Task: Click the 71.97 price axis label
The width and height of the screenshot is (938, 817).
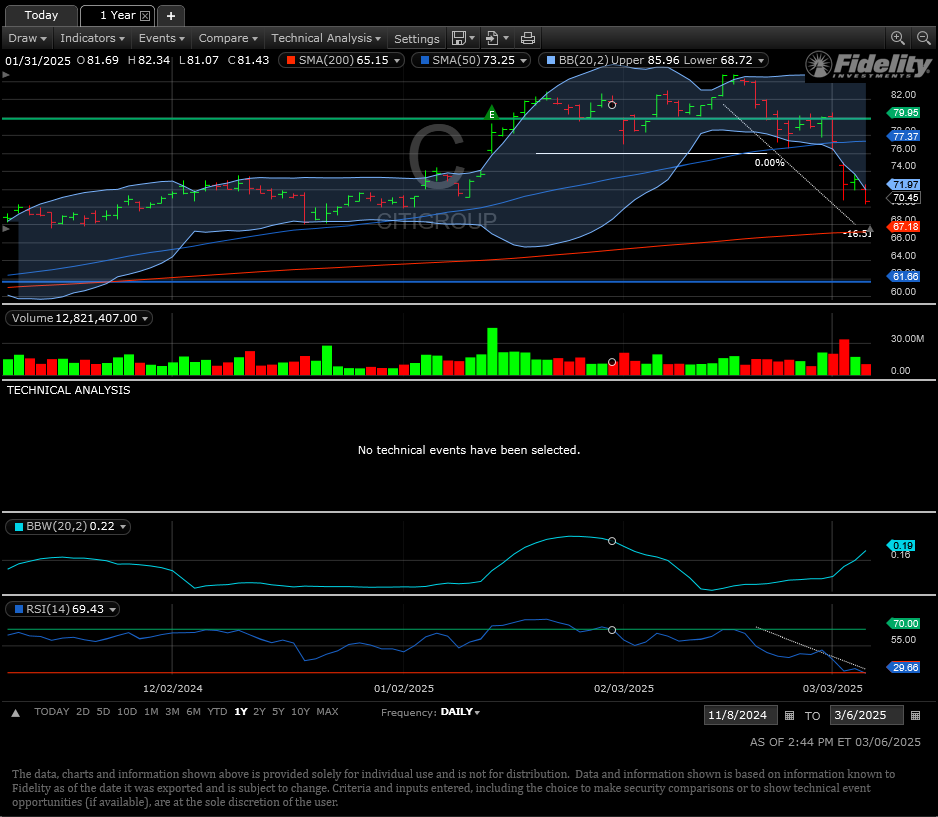Action: point(904,185)
